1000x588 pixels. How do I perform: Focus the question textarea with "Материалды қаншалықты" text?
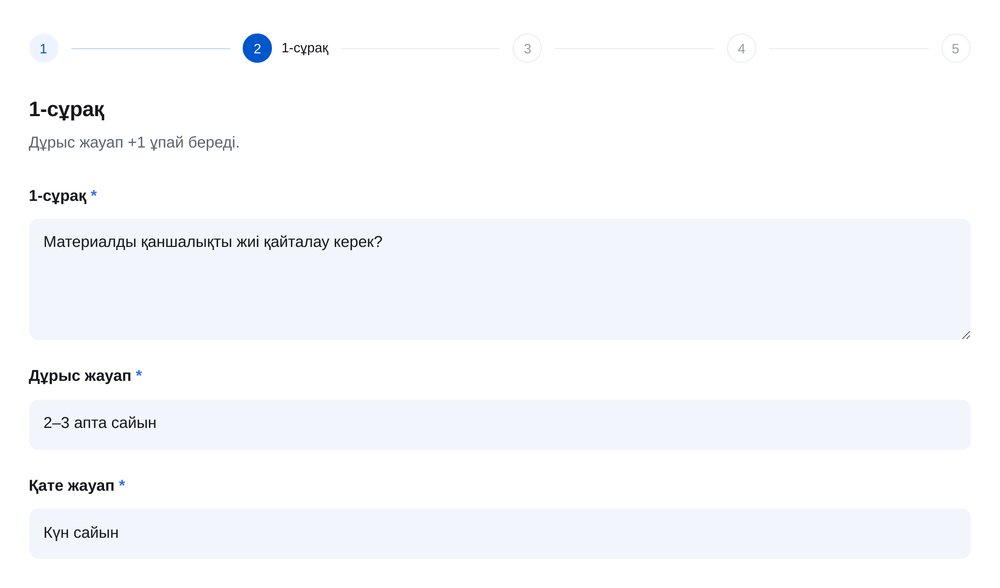[x=500, y=279]
